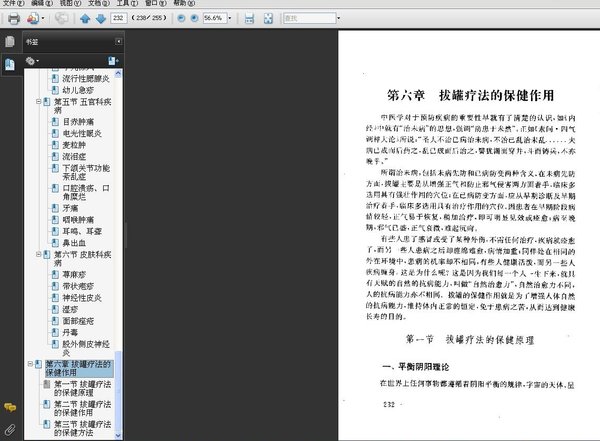This screenshot has height=441, width=600.
Task: Open the 窗口 (Window) menu
Action: coord(155,3)
